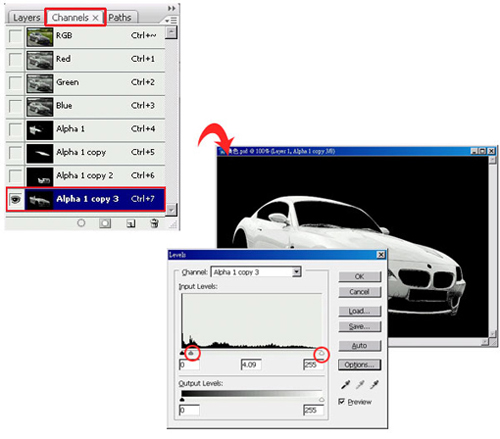Viewport: 500px width, 439px height.
Task: Edit output highlight level field 255
Action: point(313,410)
